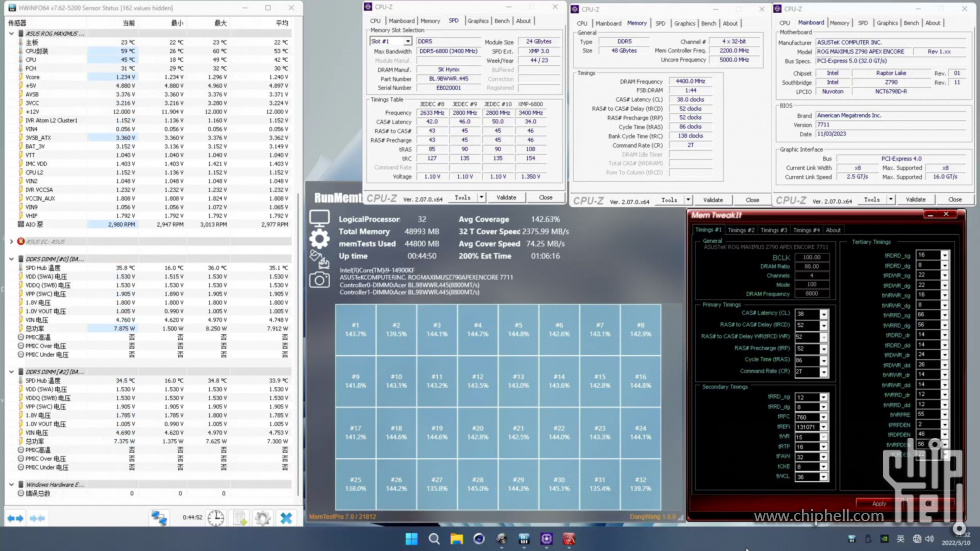The height and width of the screenshot is (551, 980).
Task: Click Tools button in CPU-Z Mainboard window
Action: 872,199
